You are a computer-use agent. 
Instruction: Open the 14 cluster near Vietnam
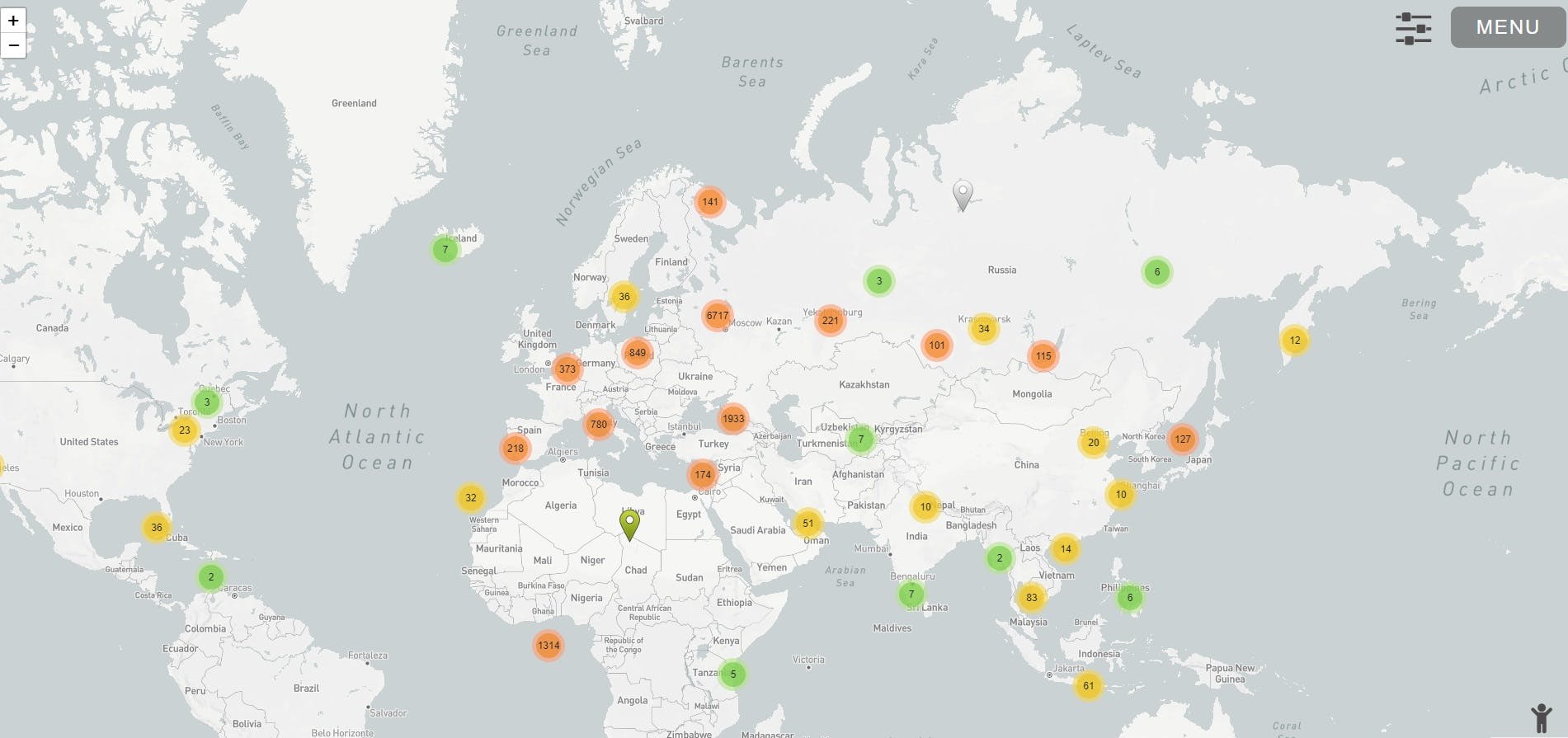[x=1066, y=549]
